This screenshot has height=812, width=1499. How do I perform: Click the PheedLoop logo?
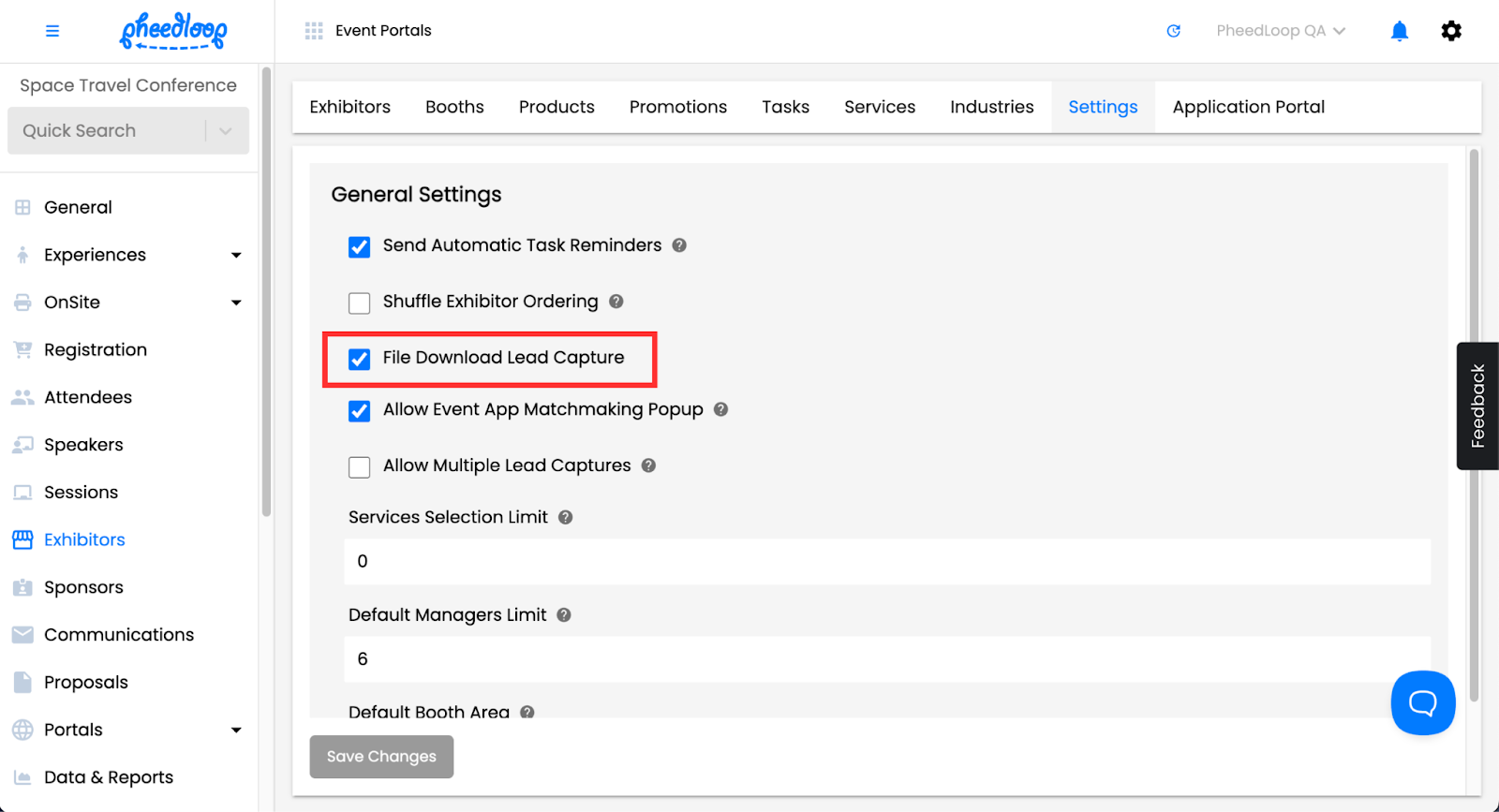(173, 30)
